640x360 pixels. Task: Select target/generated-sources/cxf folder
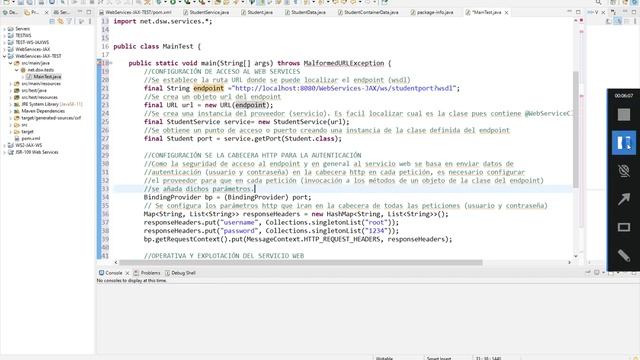pos(47,118)
